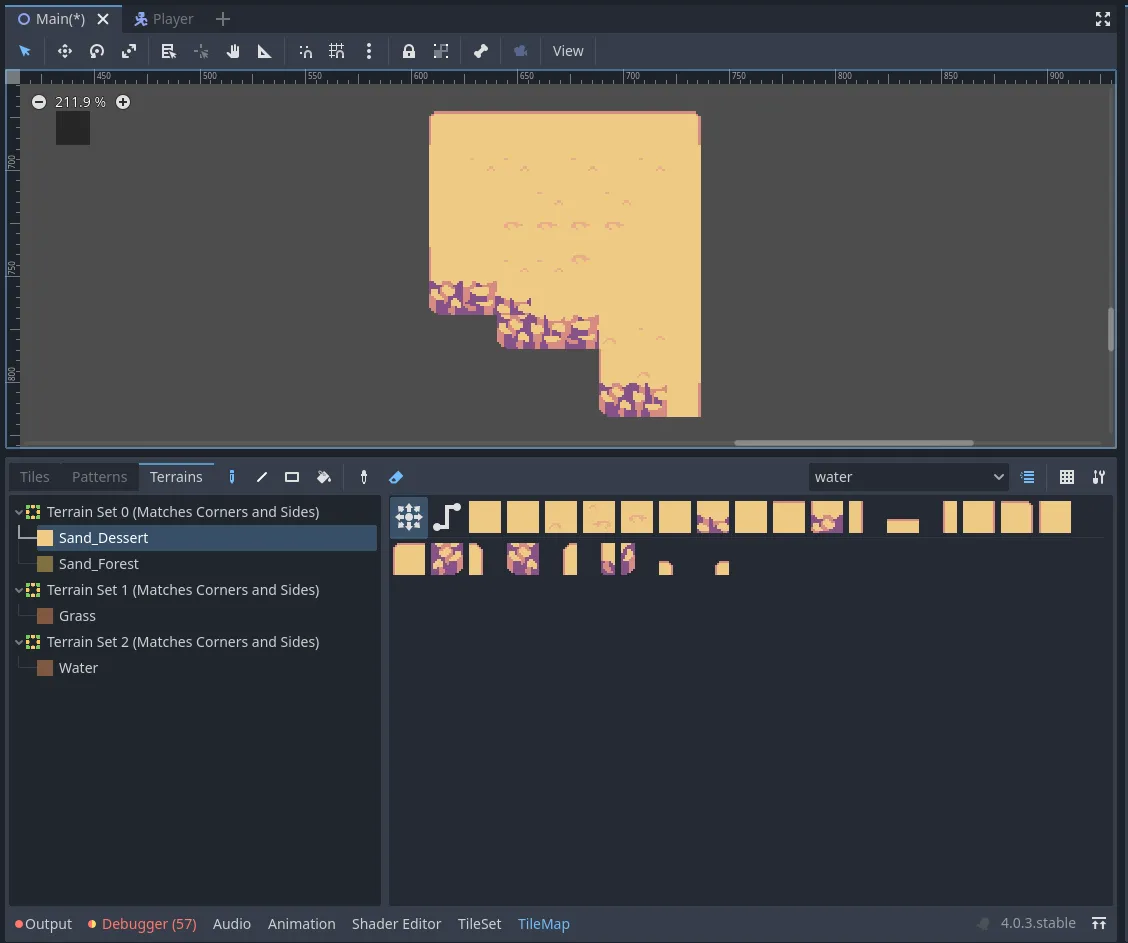Collapse Terrain Set 1

click(19, 590)
